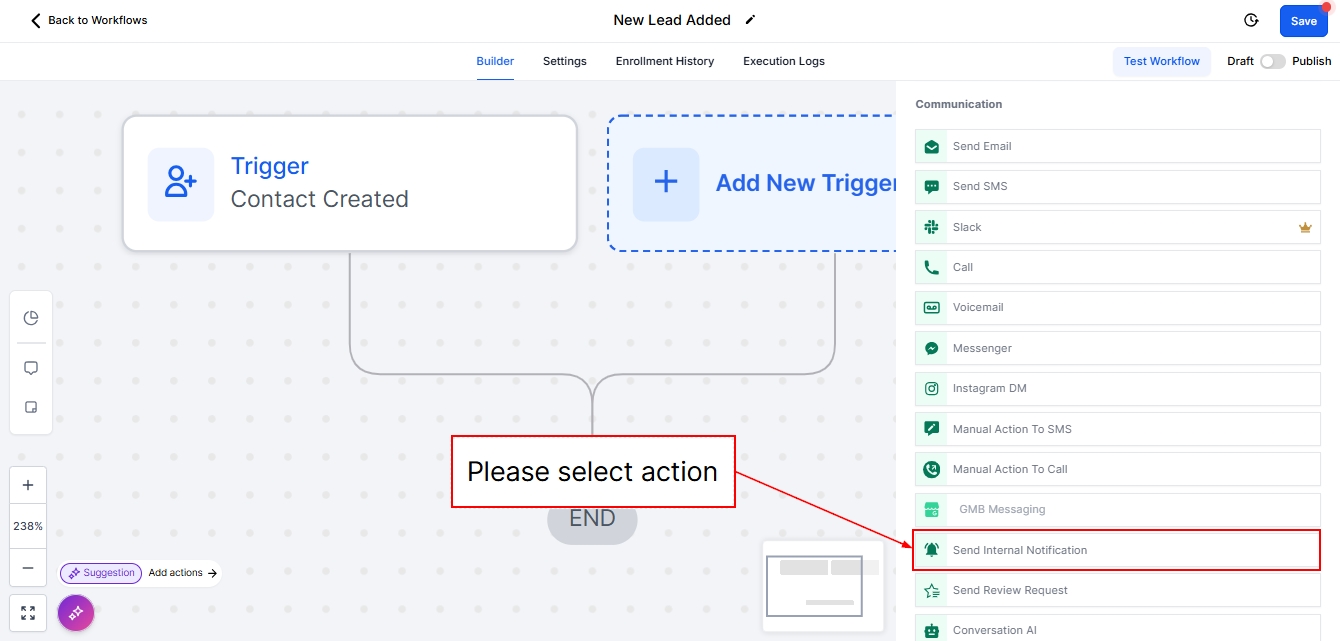The width and height of the screenshot is (1340, 641).
Task: Open the Enrollment History tab
Action: [x=664, y=61]
